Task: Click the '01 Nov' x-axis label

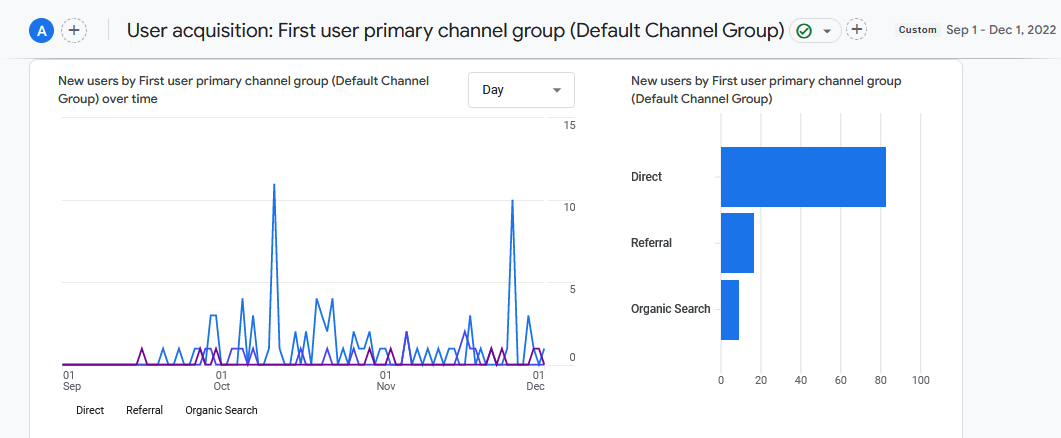Action: tap(386, 380)
